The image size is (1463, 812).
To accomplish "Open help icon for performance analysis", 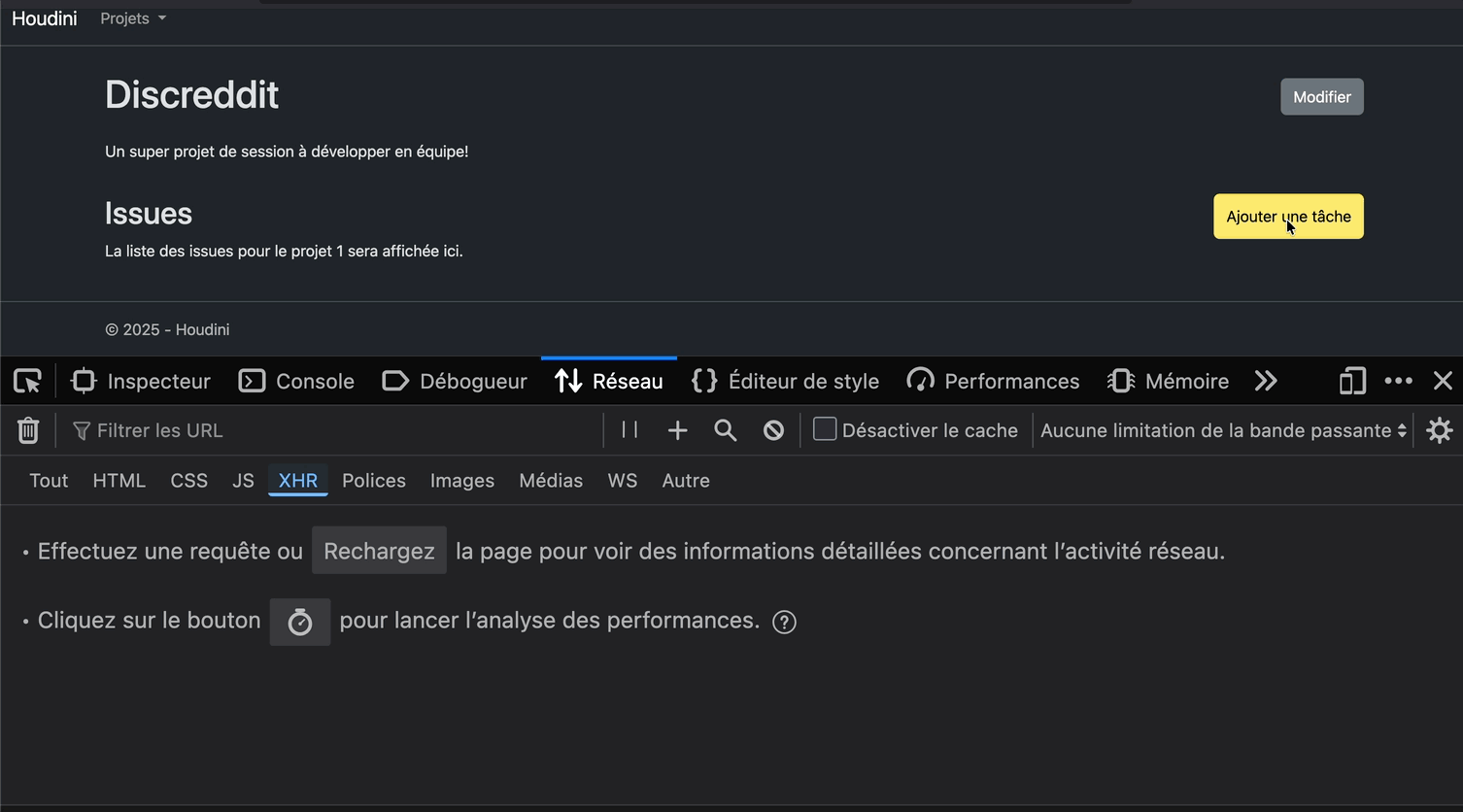I will point(784,623).
